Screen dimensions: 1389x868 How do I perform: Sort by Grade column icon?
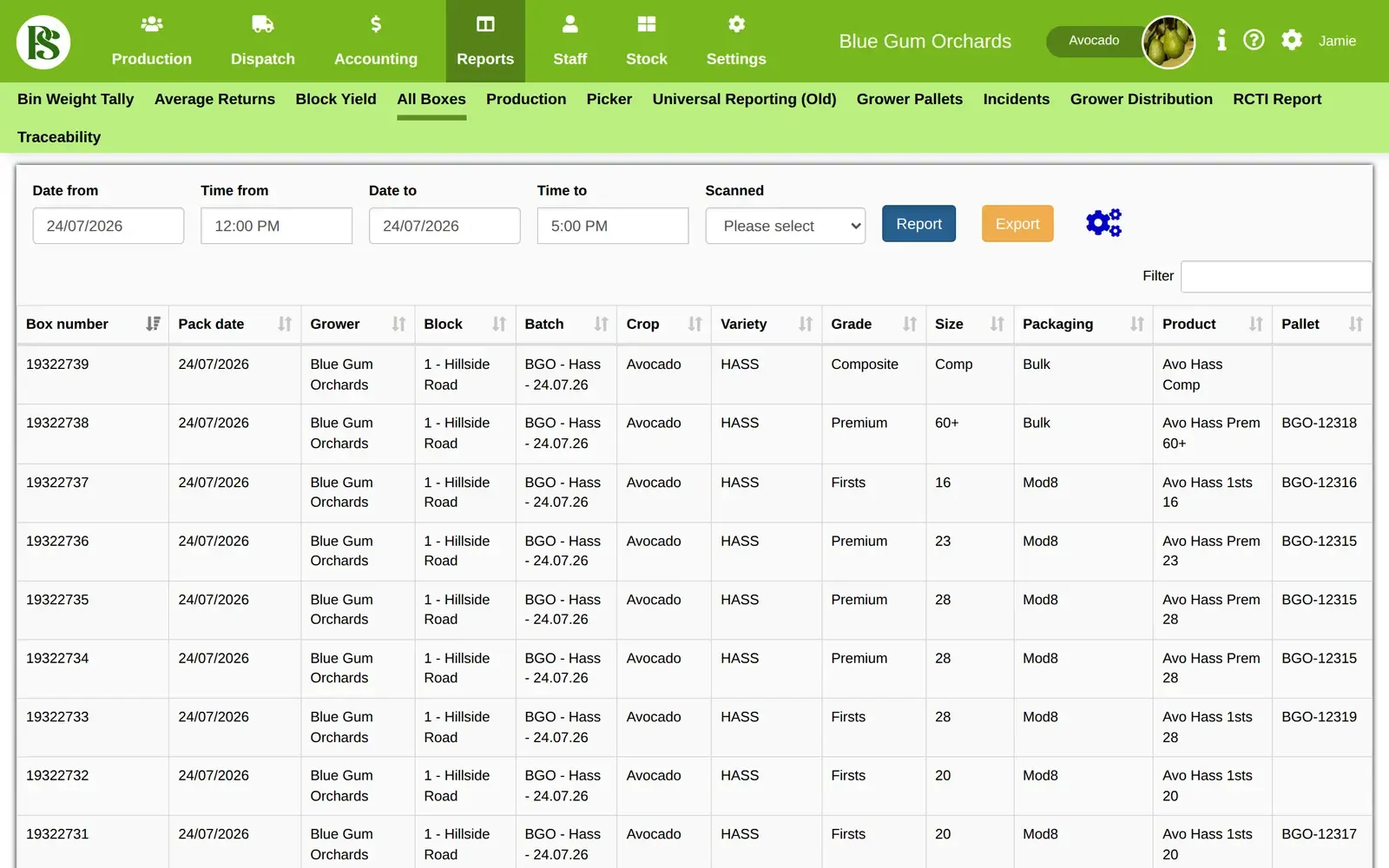tap(910, 324)
